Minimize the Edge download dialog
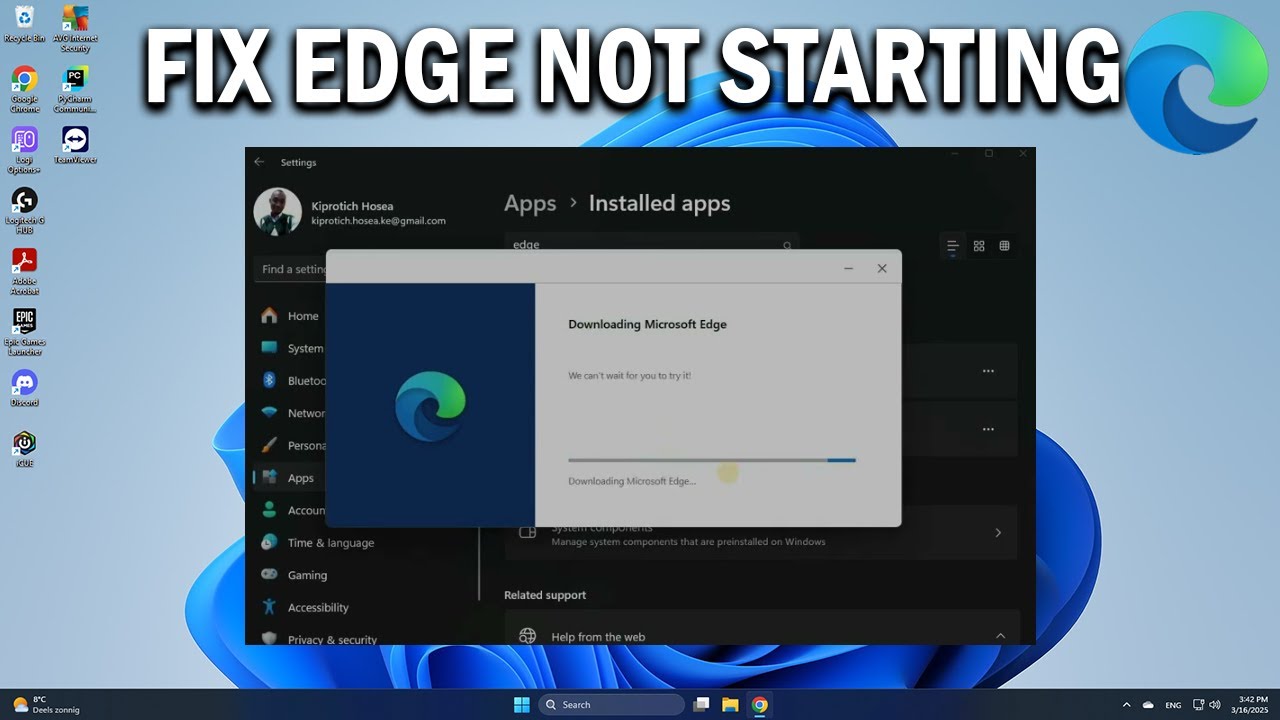 848,268
